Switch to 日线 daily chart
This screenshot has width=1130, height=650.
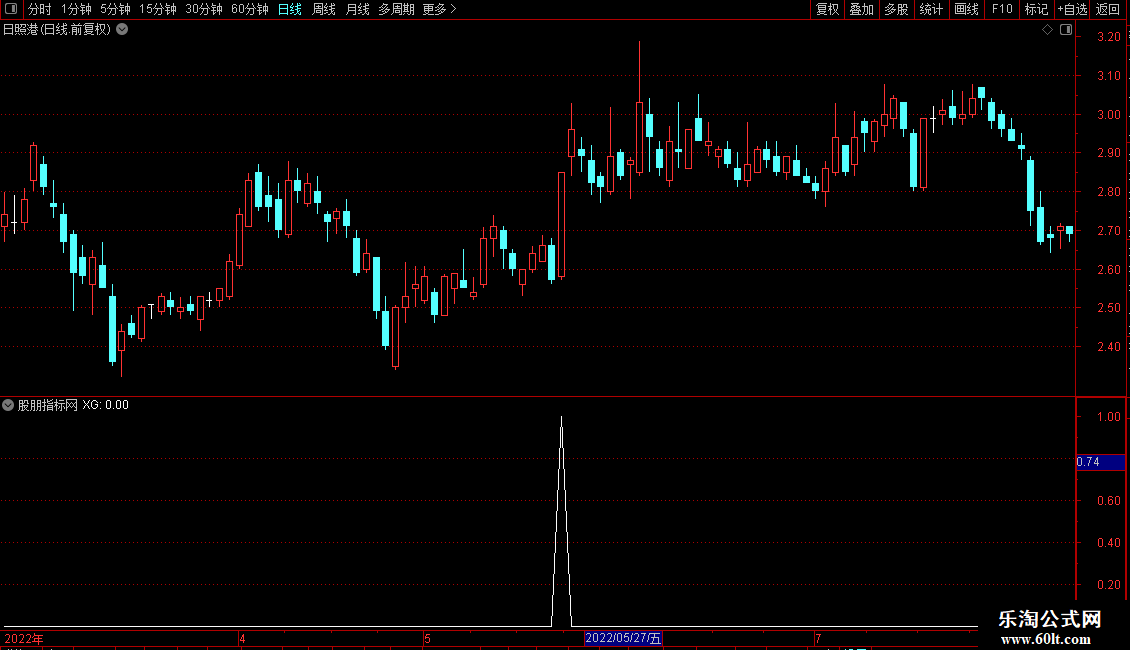290,9
